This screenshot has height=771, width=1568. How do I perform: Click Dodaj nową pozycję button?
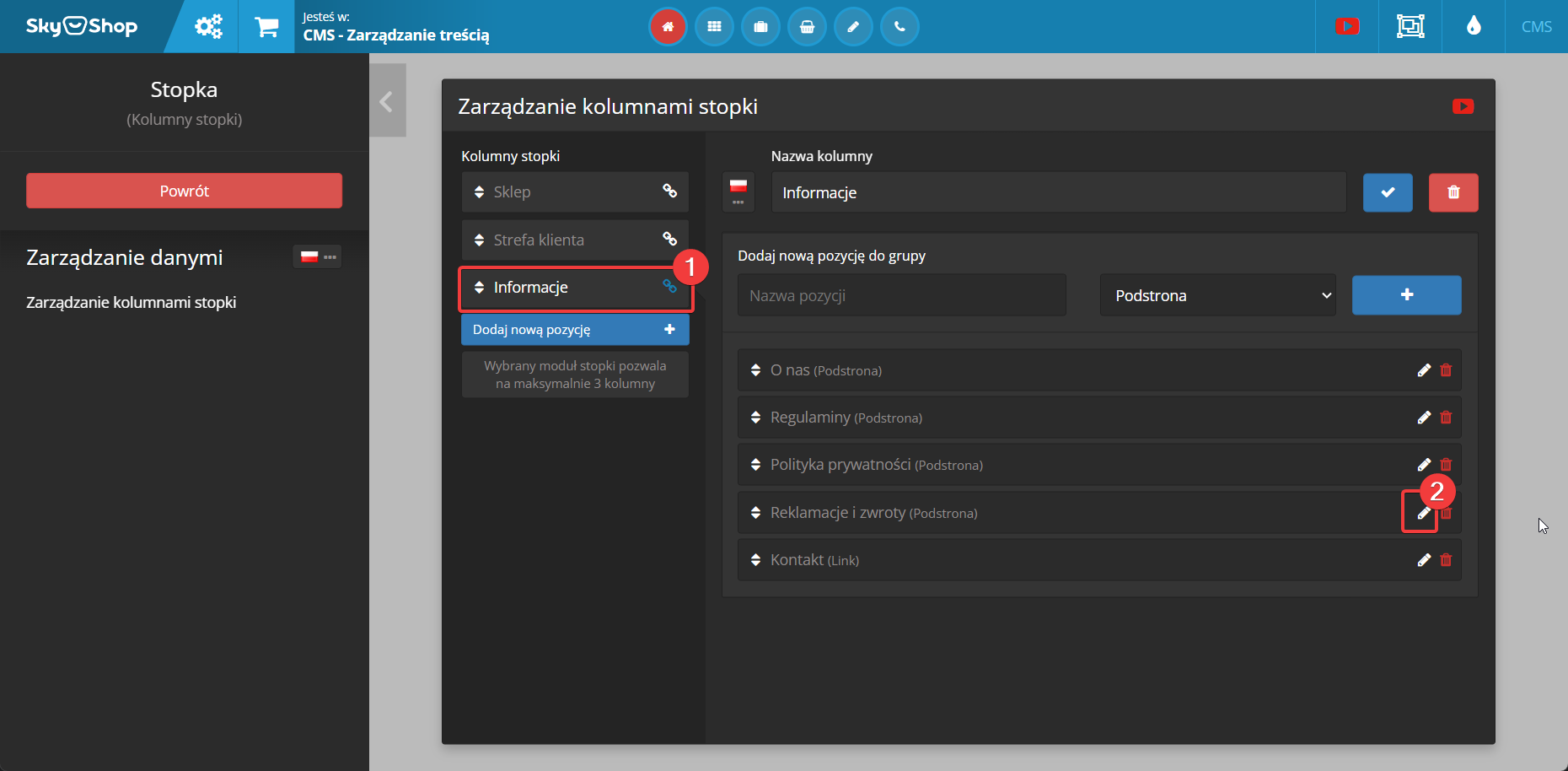575,329
